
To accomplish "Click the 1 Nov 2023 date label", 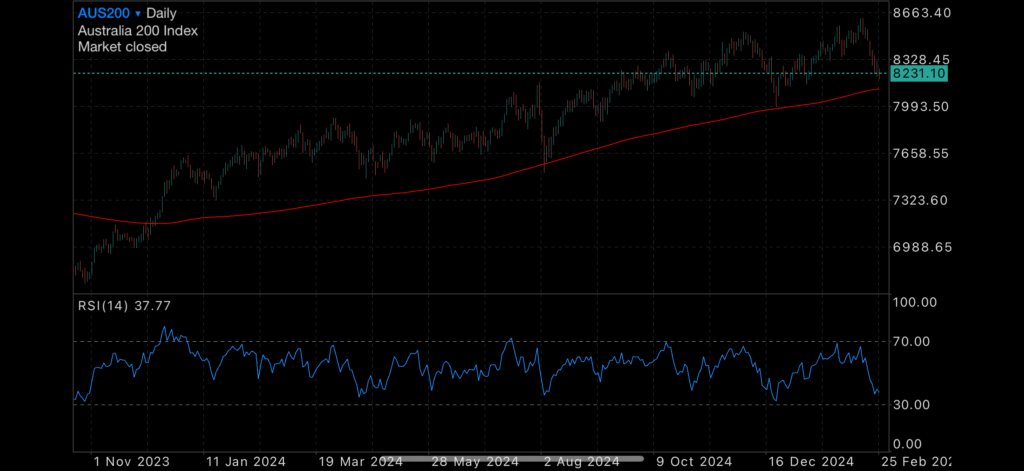I will 131,462.
